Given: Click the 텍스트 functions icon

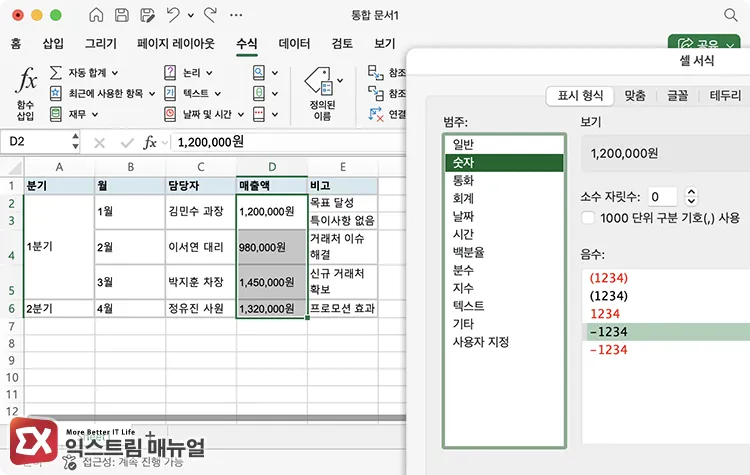Looking at the screenshot, I should pos(170,93).
